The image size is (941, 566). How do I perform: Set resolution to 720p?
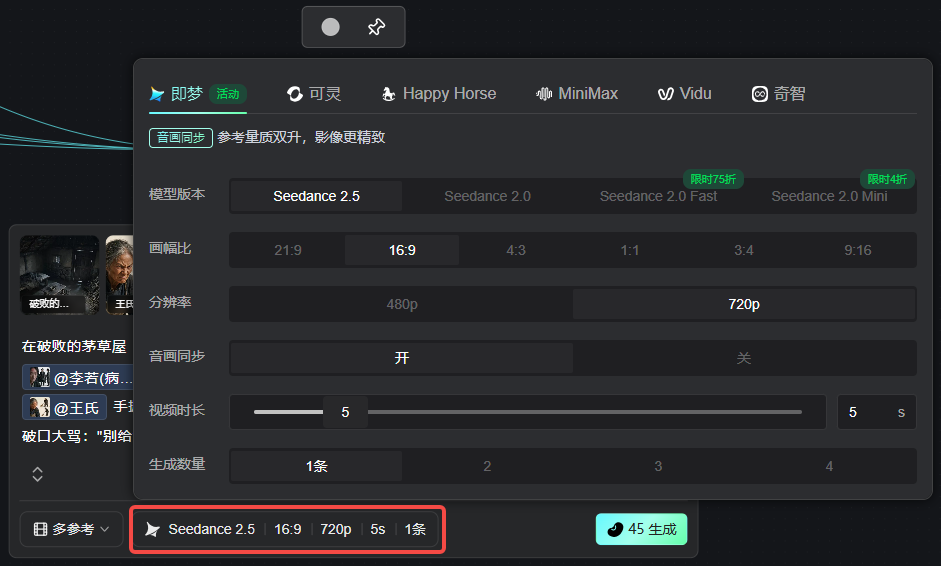744,304
